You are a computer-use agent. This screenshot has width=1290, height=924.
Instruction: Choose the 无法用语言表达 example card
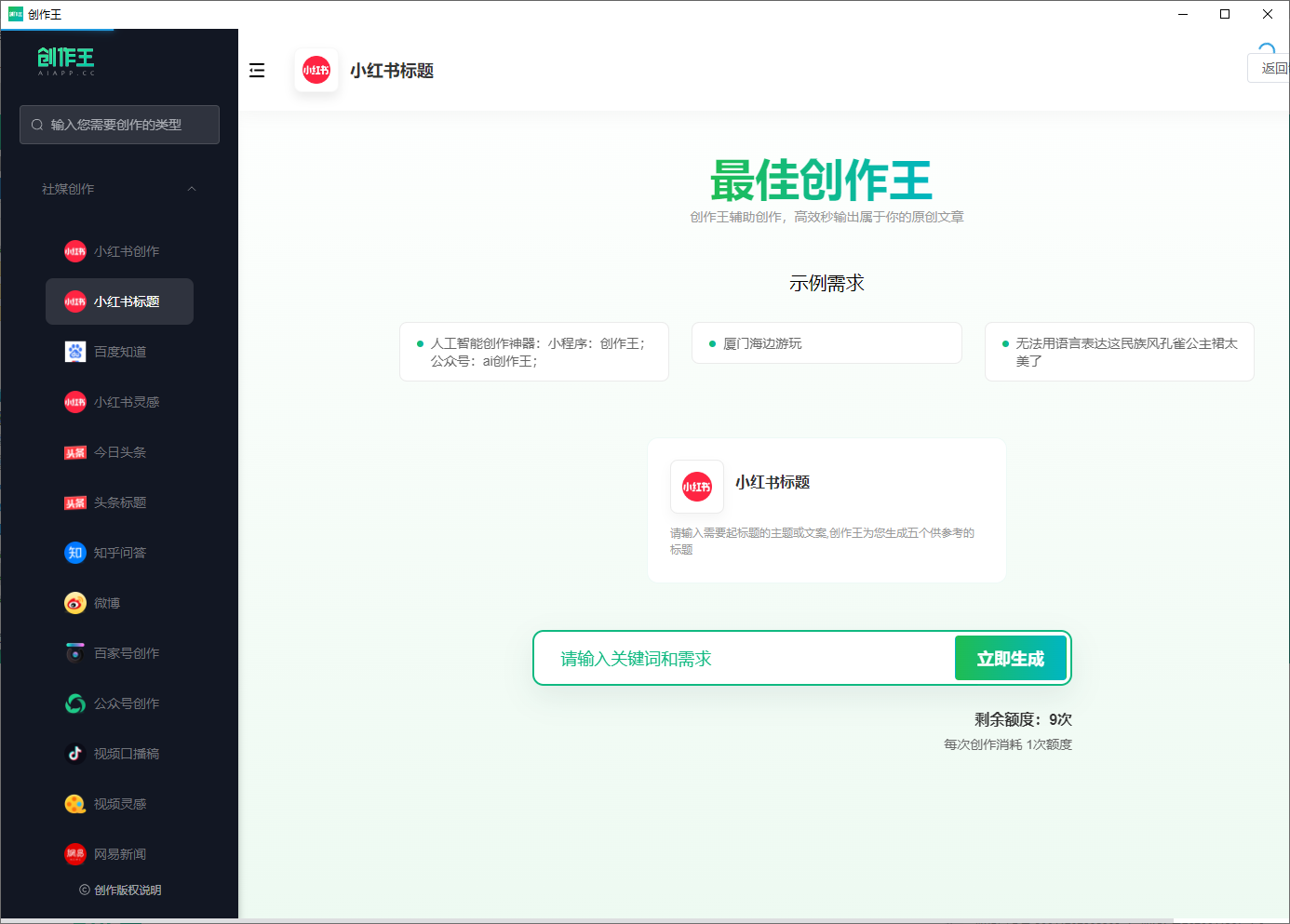(x=1120, y=352)
